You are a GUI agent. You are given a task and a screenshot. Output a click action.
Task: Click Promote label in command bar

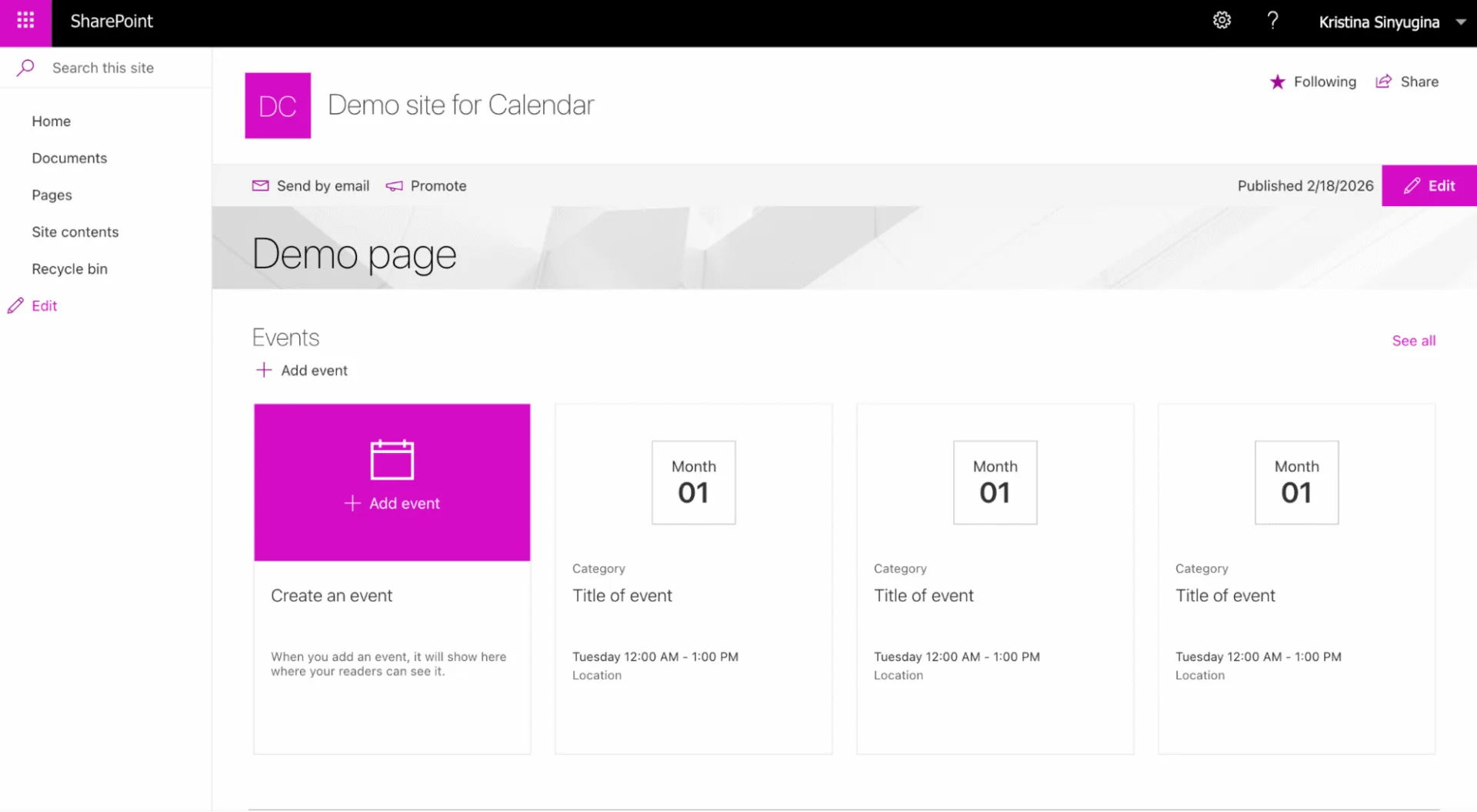(438, 185)
